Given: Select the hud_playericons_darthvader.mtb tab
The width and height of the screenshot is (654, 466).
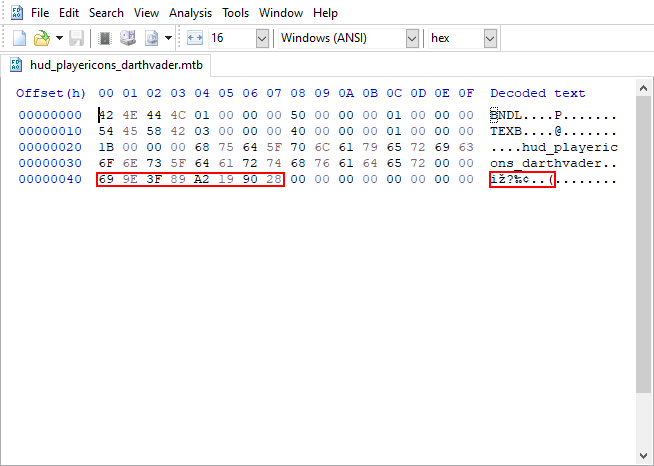Looking at the screenshot, I should pos(106,65).
